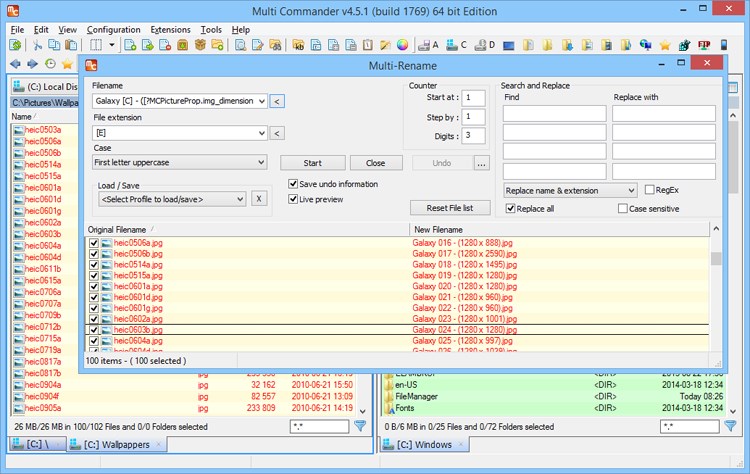The width and height of the screenshot is (750, 474).
Task: Click the yellow star favorites icon in the top toolbar
Action: [x=665, y=45]
